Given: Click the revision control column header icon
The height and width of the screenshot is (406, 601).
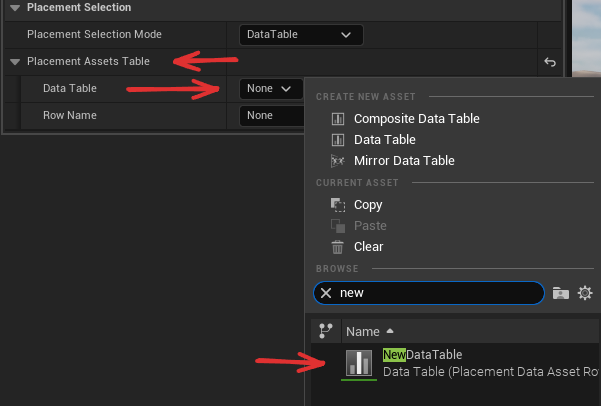Looking at the screenshot, I should click(x=325, y=331).
